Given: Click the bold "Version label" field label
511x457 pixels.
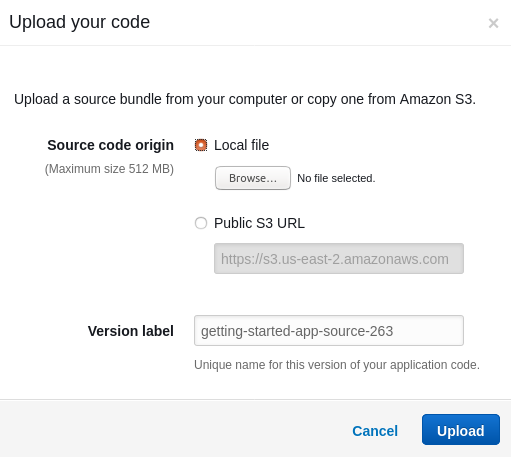Looking at the screenshot, I should pyautogui.click(x=131, y=331).
